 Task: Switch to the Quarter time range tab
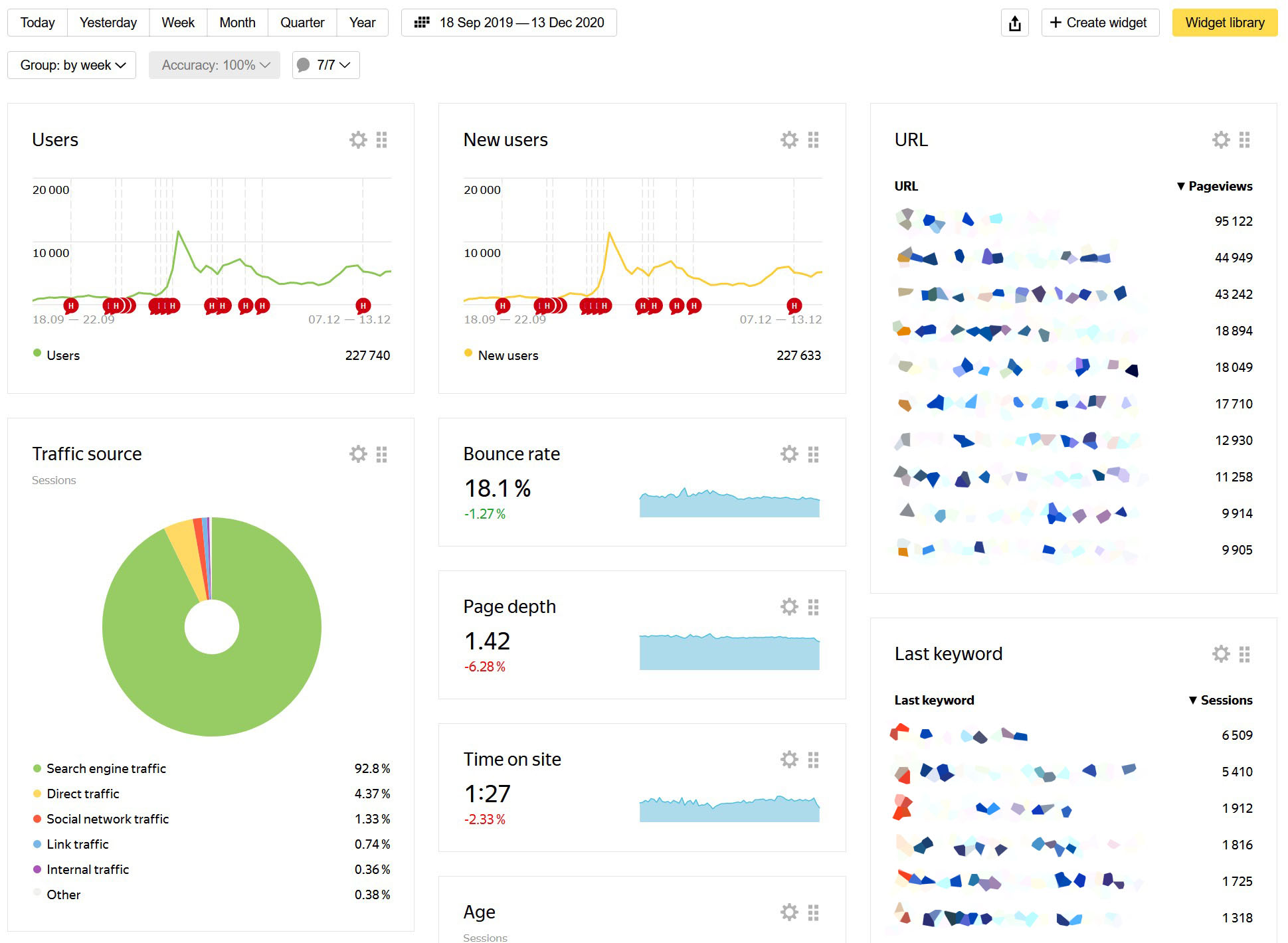(302, 22)
